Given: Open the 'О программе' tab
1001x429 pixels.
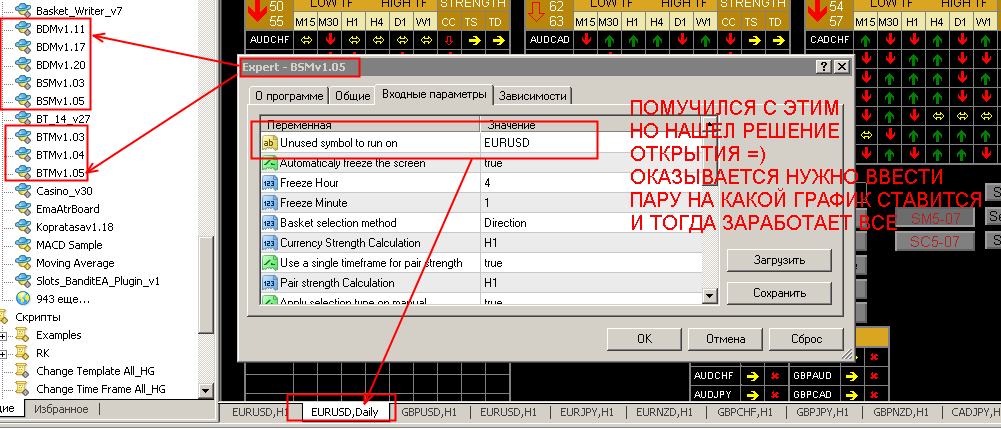Looking at the screenshot, I should point(289,96).
